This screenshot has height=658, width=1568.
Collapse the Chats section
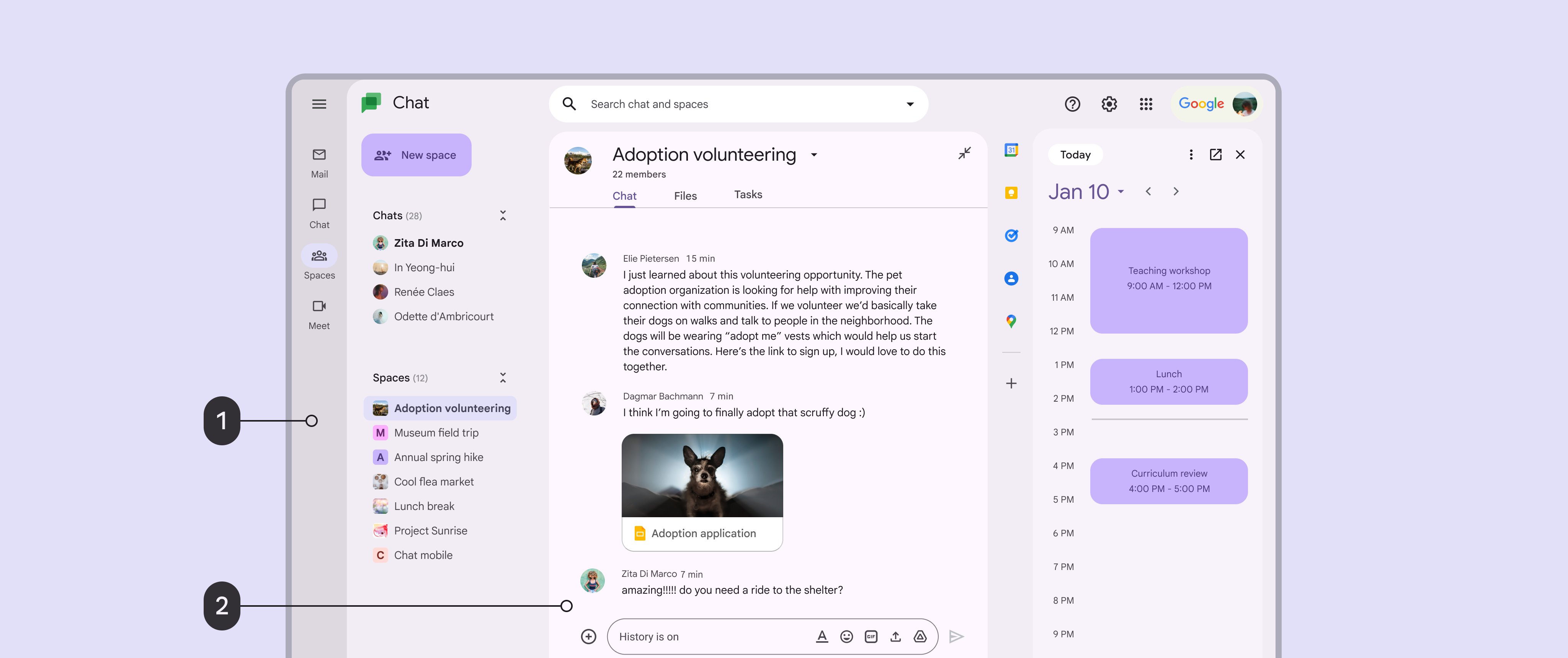503,215
